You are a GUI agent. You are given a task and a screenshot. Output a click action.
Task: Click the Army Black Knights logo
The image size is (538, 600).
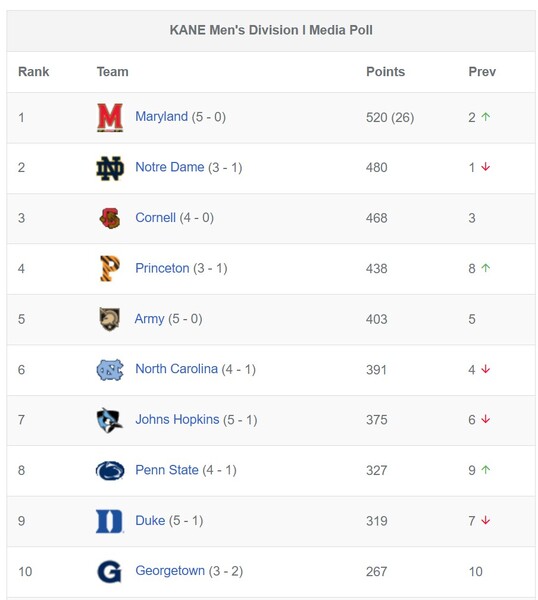point(109,319)
